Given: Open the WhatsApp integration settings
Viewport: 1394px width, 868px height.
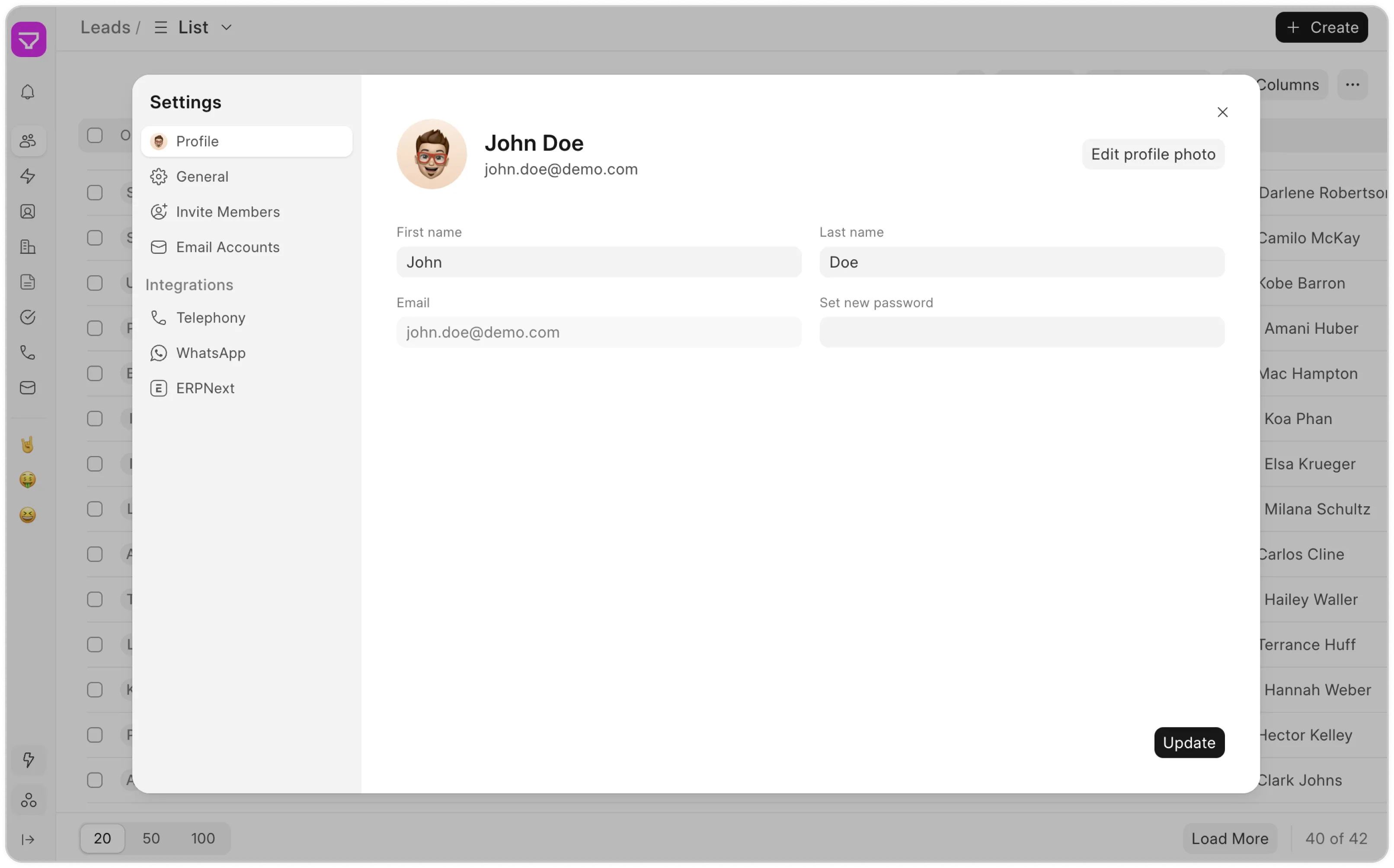Looking at the screenshot, I should pos(211,353).
